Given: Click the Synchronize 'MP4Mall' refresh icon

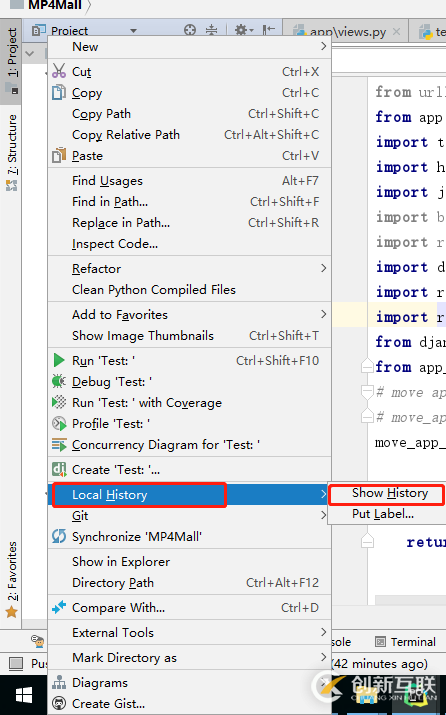Looking at the screenshot, I should 59,536.
